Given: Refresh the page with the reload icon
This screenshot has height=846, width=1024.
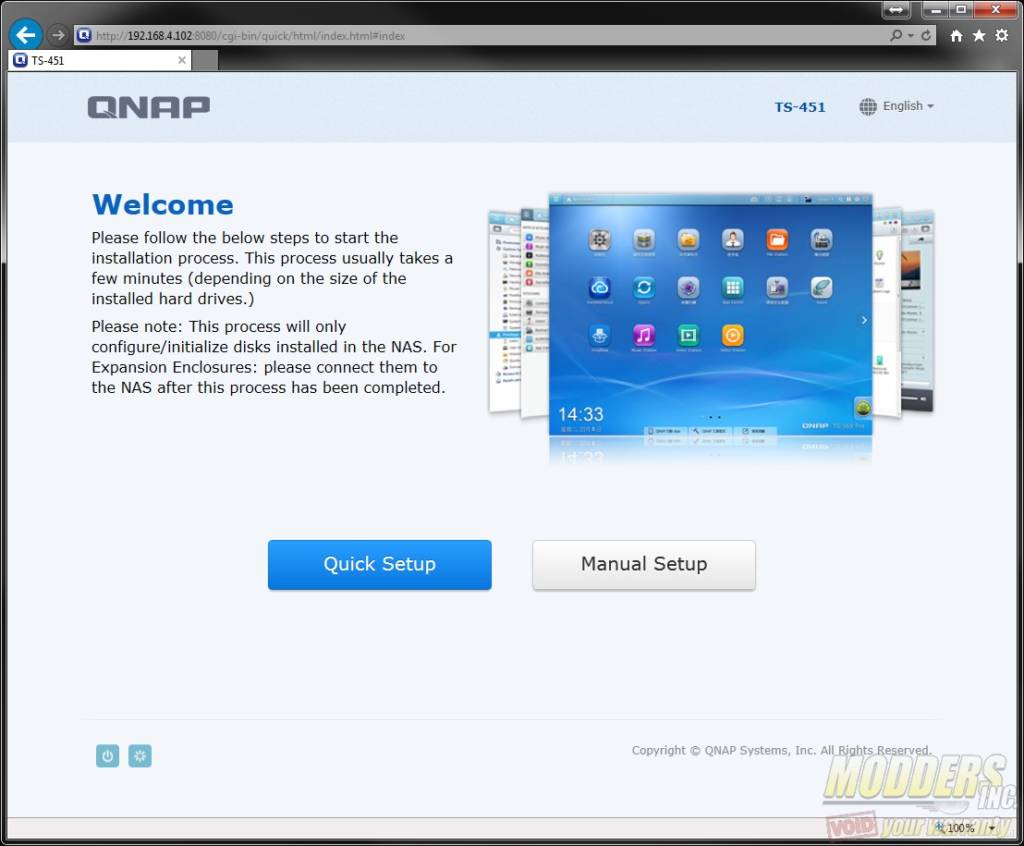Looking at the screenshot, I should [926, 35].
